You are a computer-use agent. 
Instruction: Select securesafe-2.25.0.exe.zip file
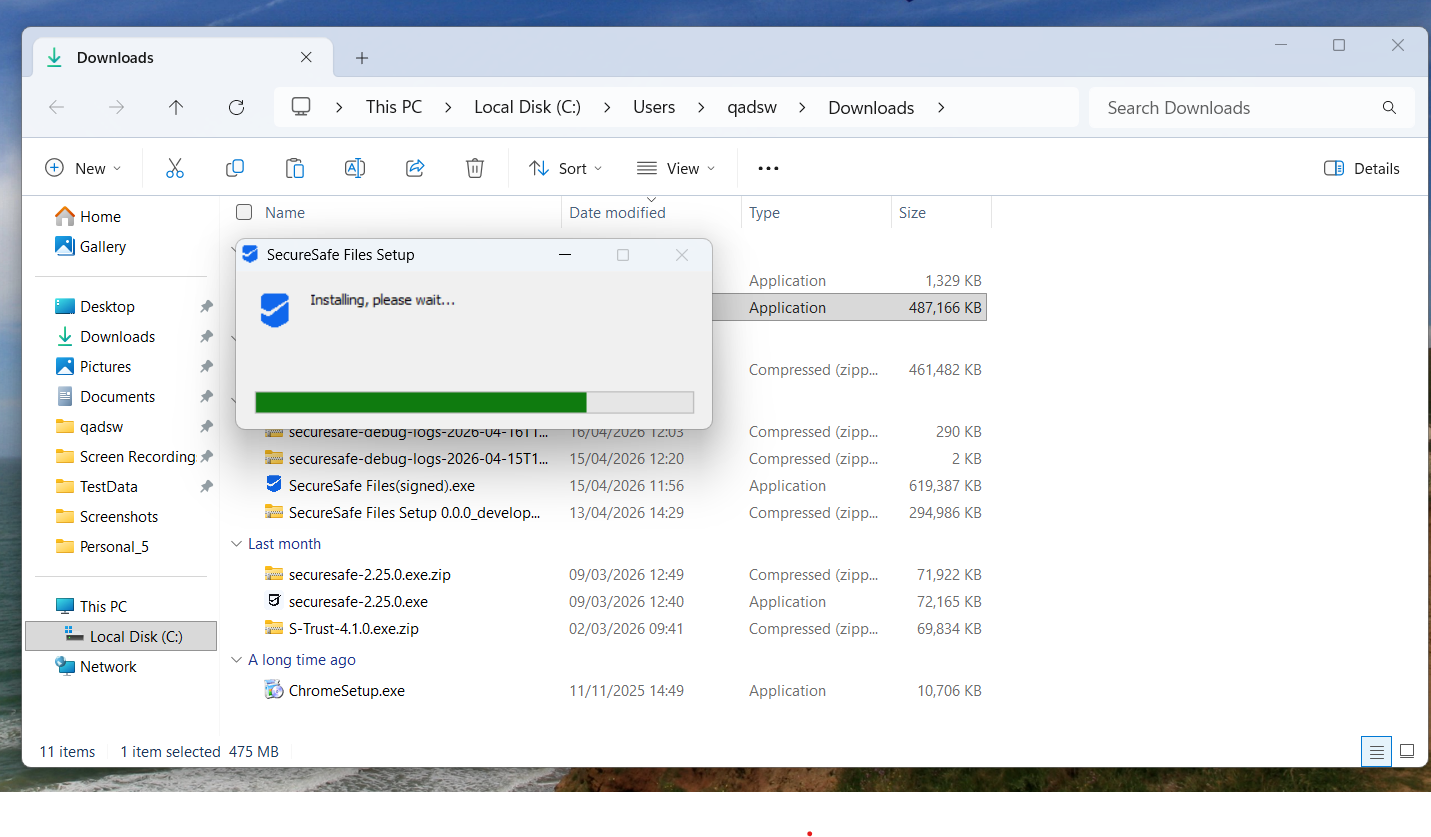point(369,575)
